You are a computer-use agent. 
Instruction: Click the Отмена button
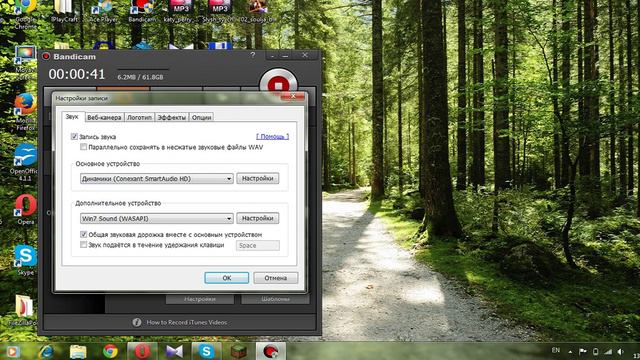[x=276, y=278]
